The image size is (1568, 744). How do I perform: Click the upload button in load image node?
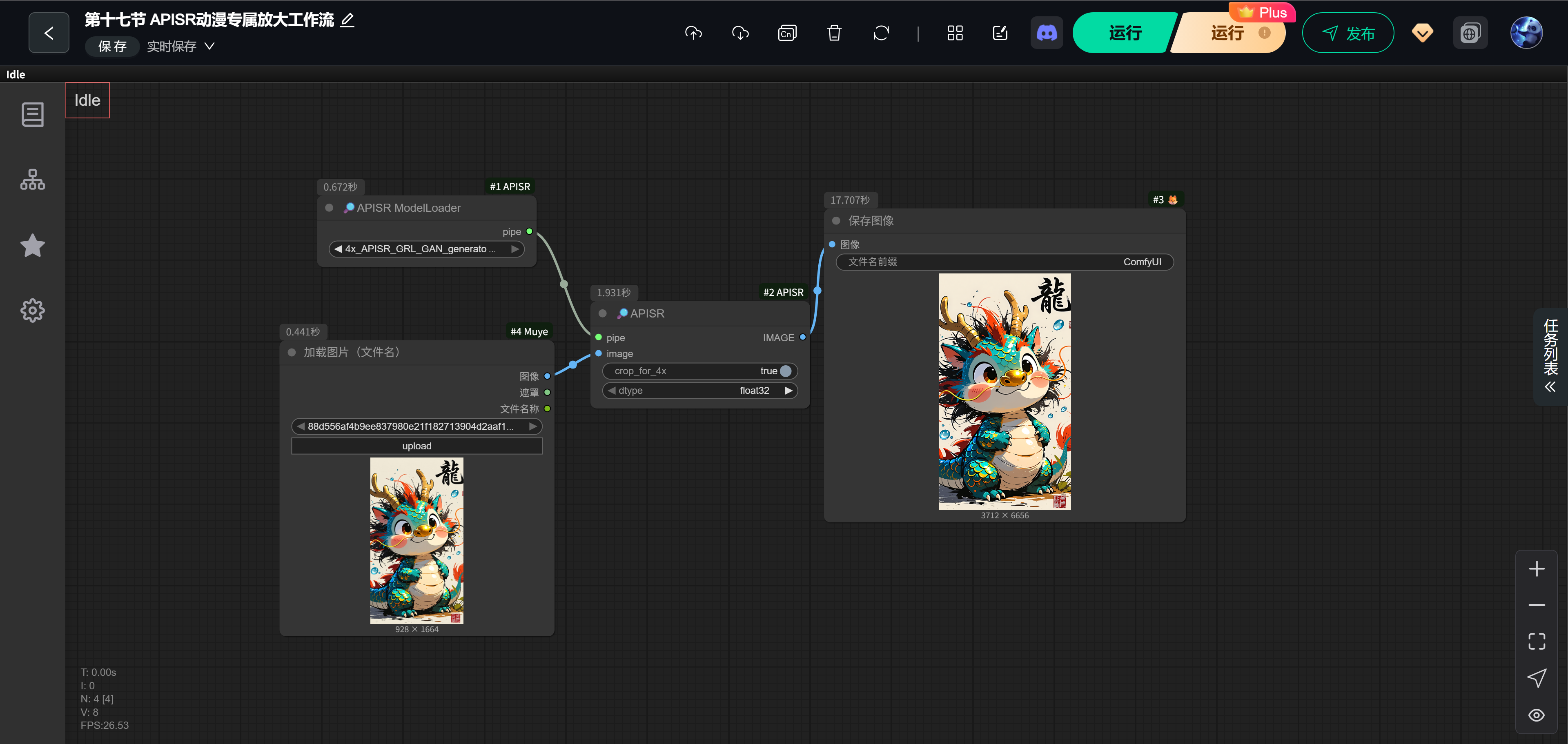click(x=416, y=446)
